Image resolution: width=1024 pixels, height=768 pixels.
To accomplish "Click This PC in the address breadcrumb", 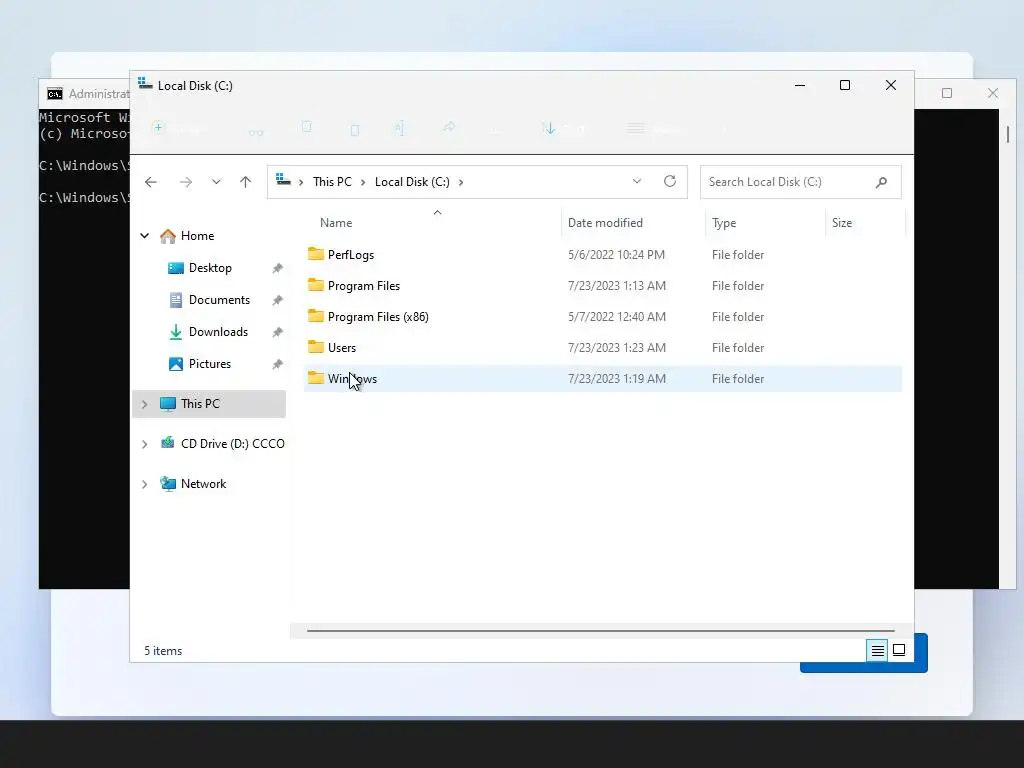I will [332, 182].
